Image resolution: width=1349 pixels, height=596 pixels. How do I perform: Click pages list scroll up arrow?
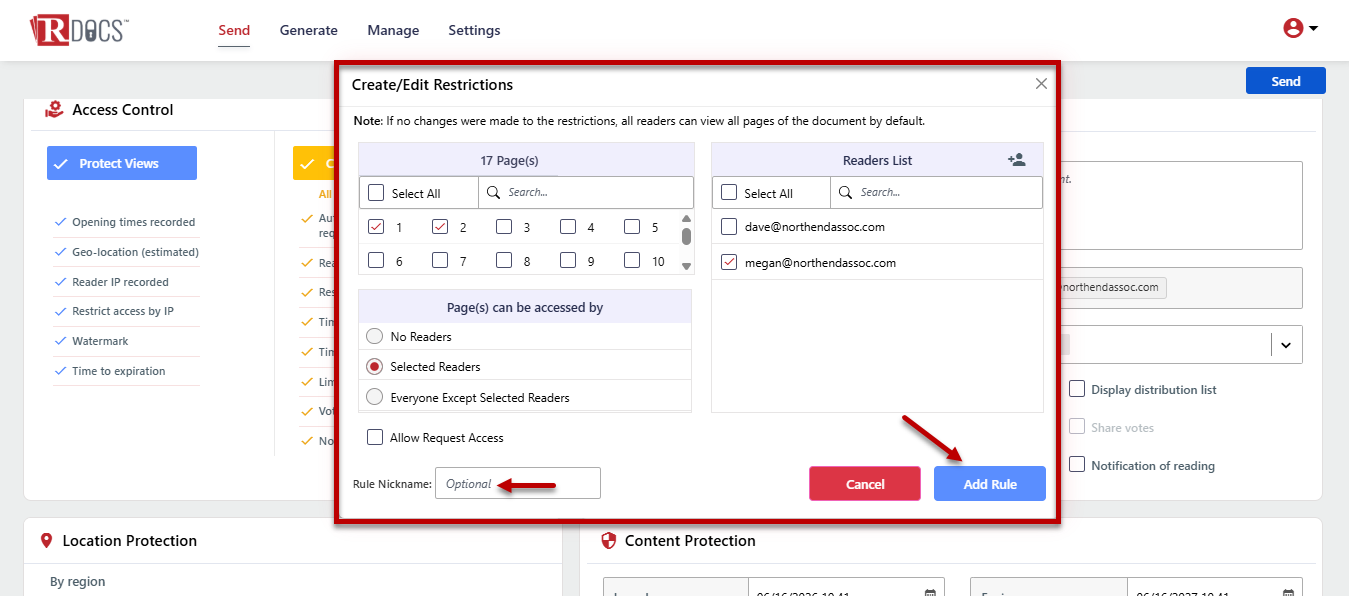[686, 218]
